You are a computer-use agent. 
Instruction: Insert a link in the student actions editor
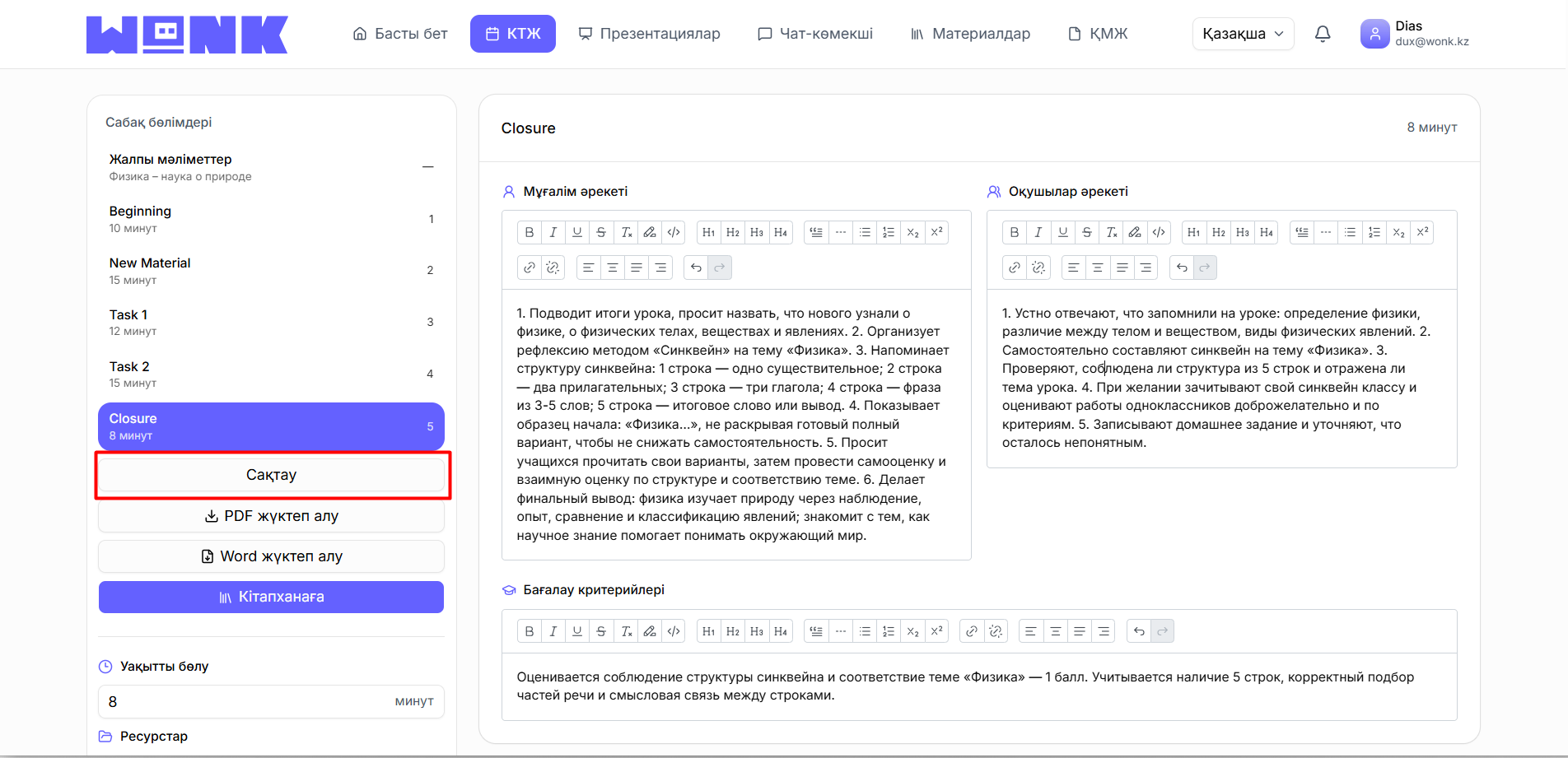tap(1015, 267)
